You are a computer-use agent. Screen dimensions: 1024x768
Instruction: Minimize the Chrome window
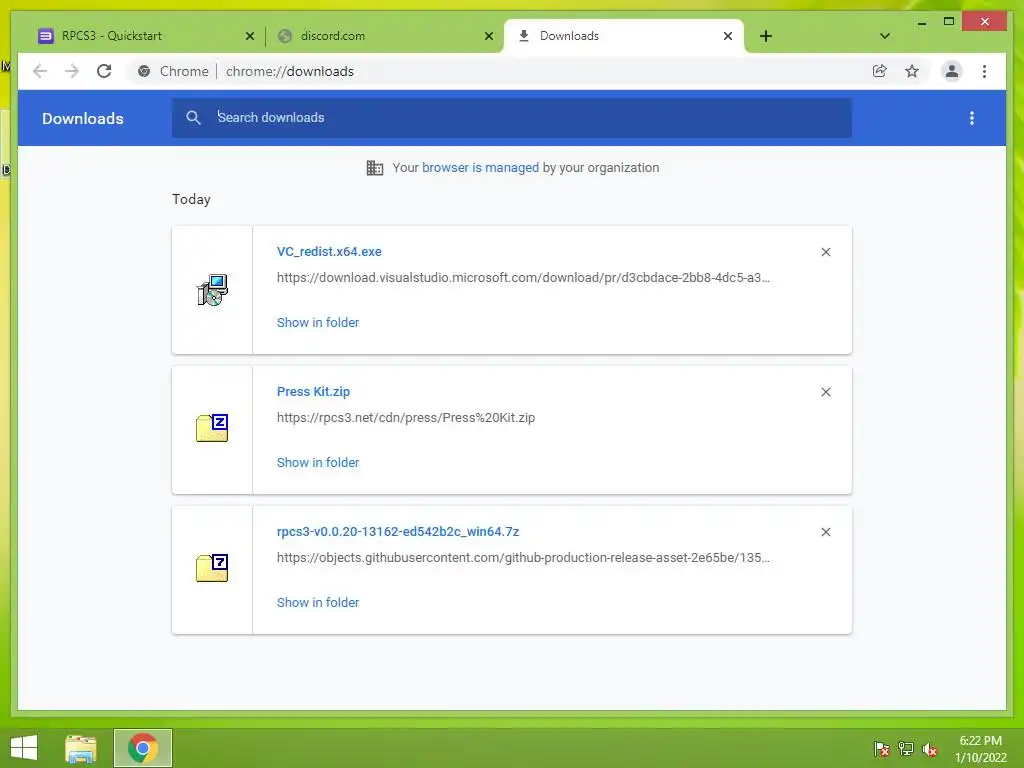(x=921, y=22)
